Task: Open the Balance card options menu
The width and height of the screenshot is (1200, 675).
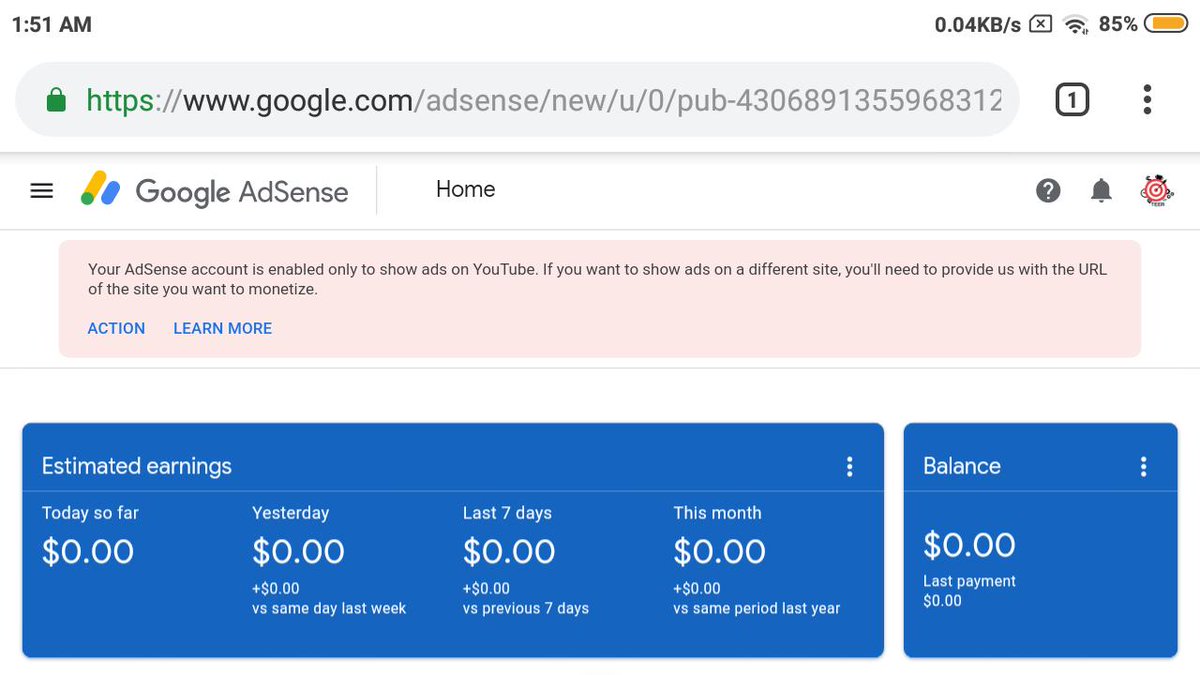Action: tap(1143, 466)
